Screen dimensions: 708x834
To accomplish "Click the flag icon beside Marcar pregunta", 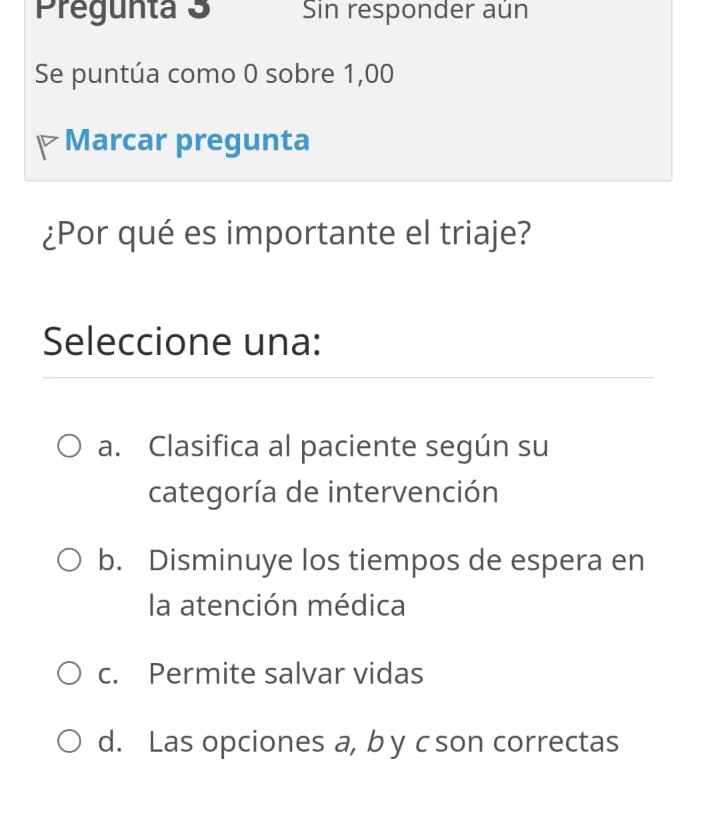I will point(46,141).
